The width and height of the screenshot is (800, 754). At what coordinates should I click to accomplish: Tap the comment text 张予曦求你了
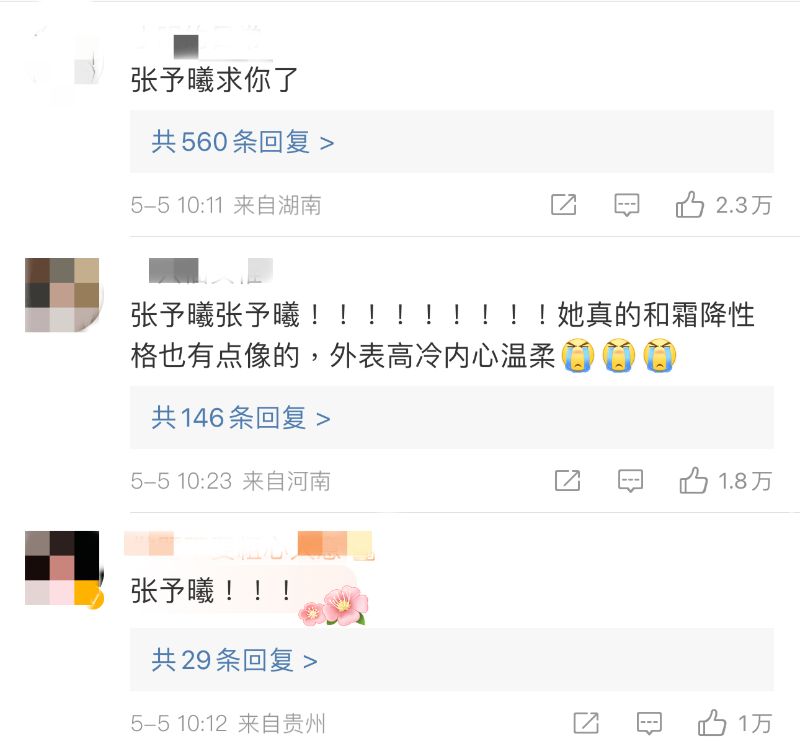pos(214,80)
